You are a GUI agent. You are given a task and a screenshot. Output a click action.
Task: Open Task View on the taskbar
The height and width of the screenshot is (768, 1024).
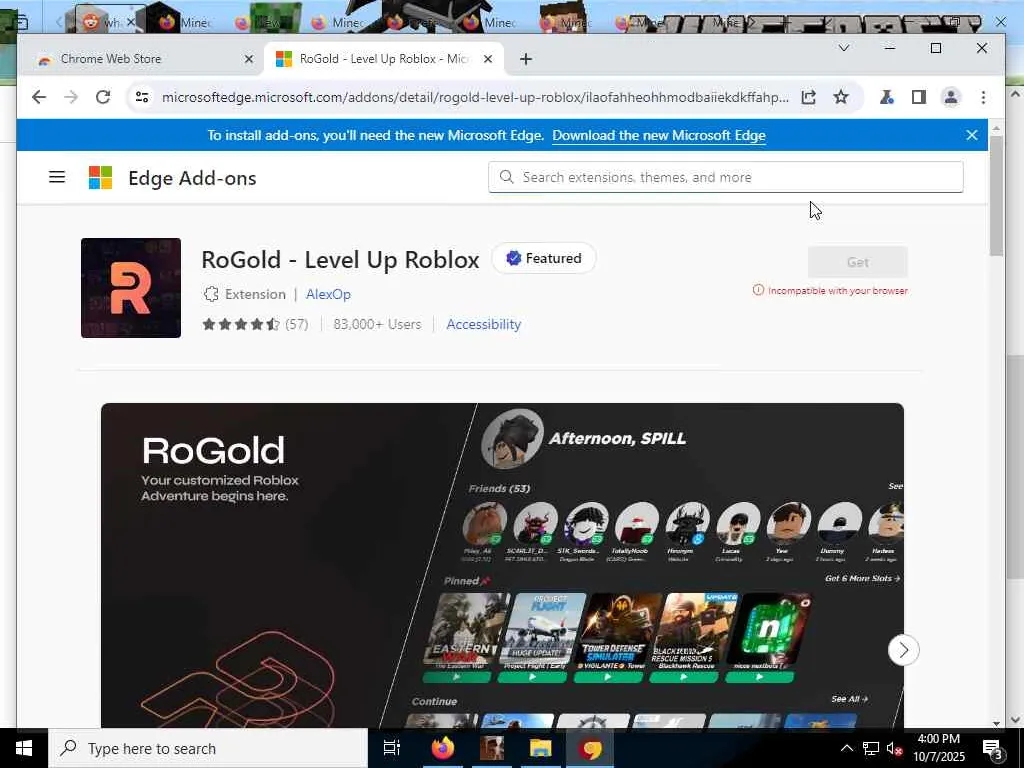(391, 748)
